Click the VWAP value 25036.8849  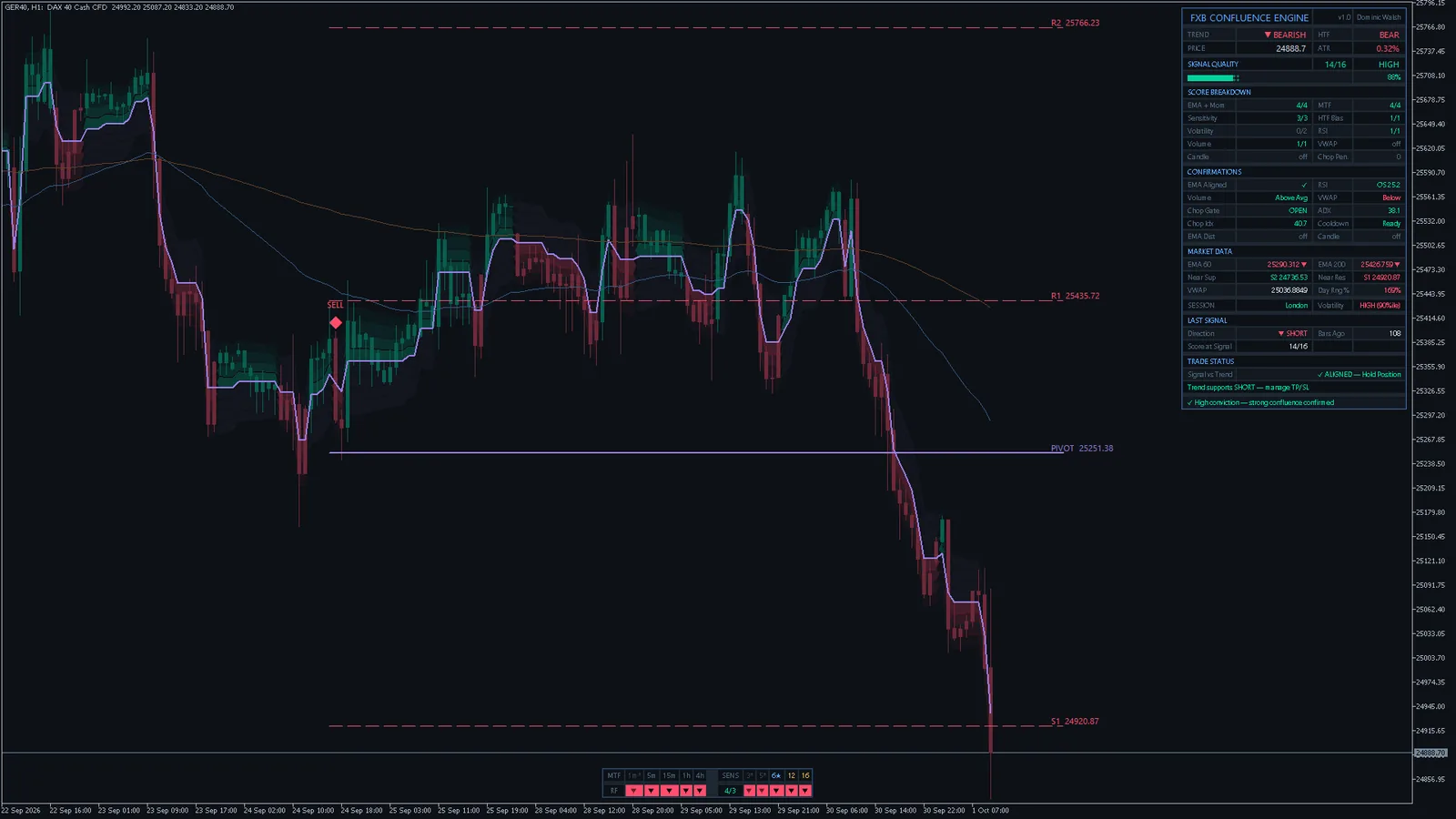[1289, 291]
